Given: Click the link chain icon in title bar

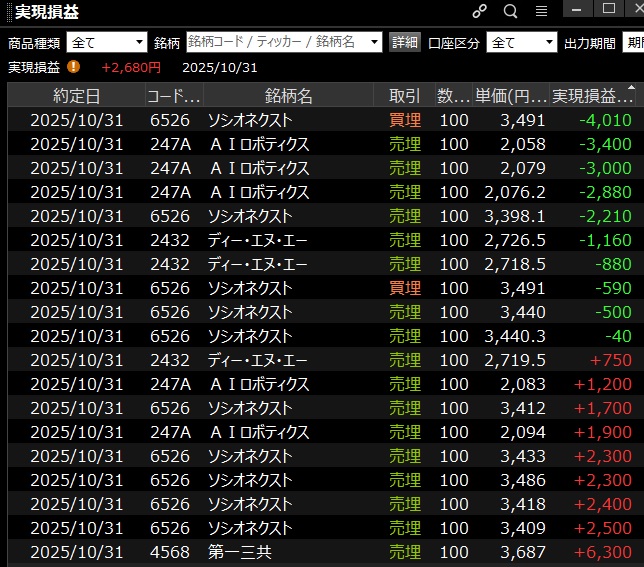Looking at the screenshot, I should [479, 11].
